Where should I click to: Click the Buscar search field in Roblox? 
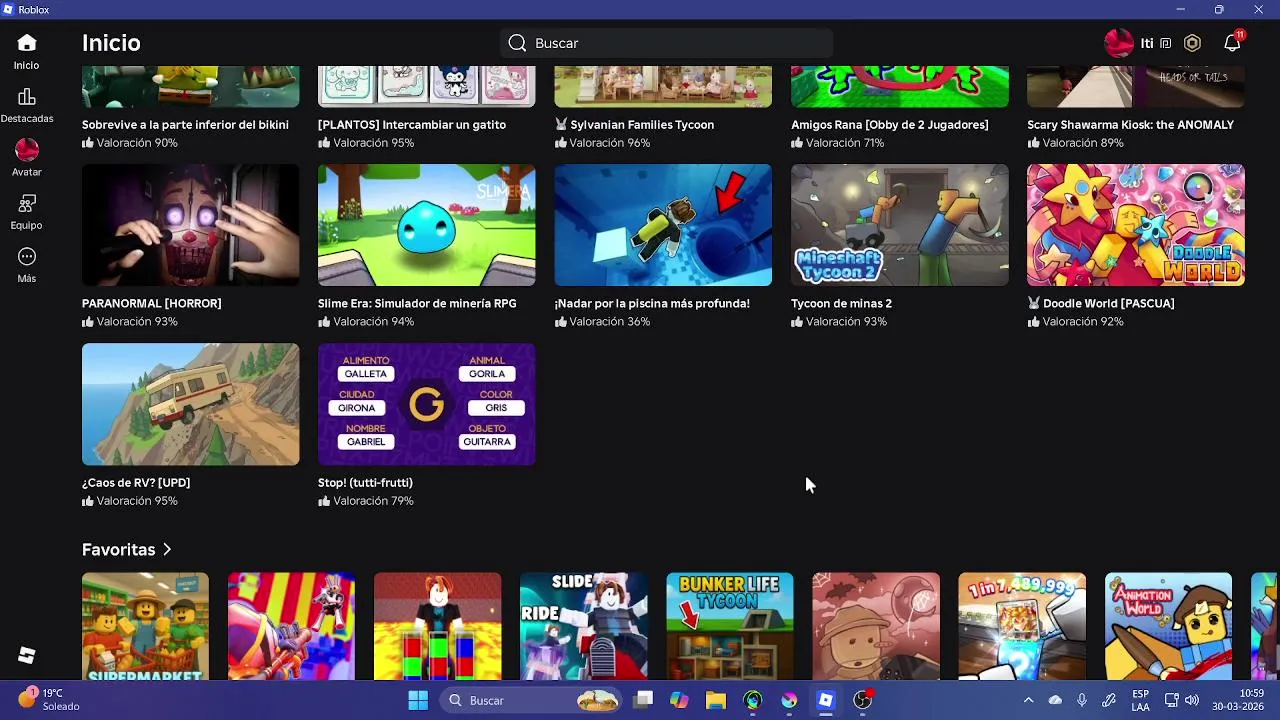coord(666,43)
